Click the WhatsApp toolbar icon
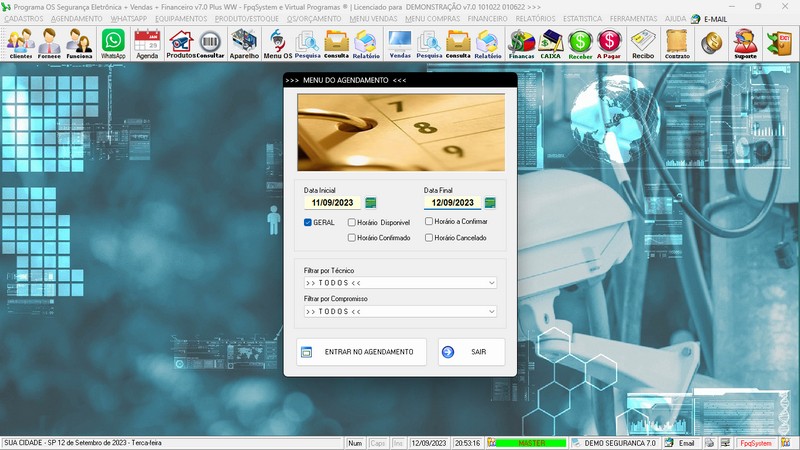Viewport: 800px width, 450px height. click(113, 43)
